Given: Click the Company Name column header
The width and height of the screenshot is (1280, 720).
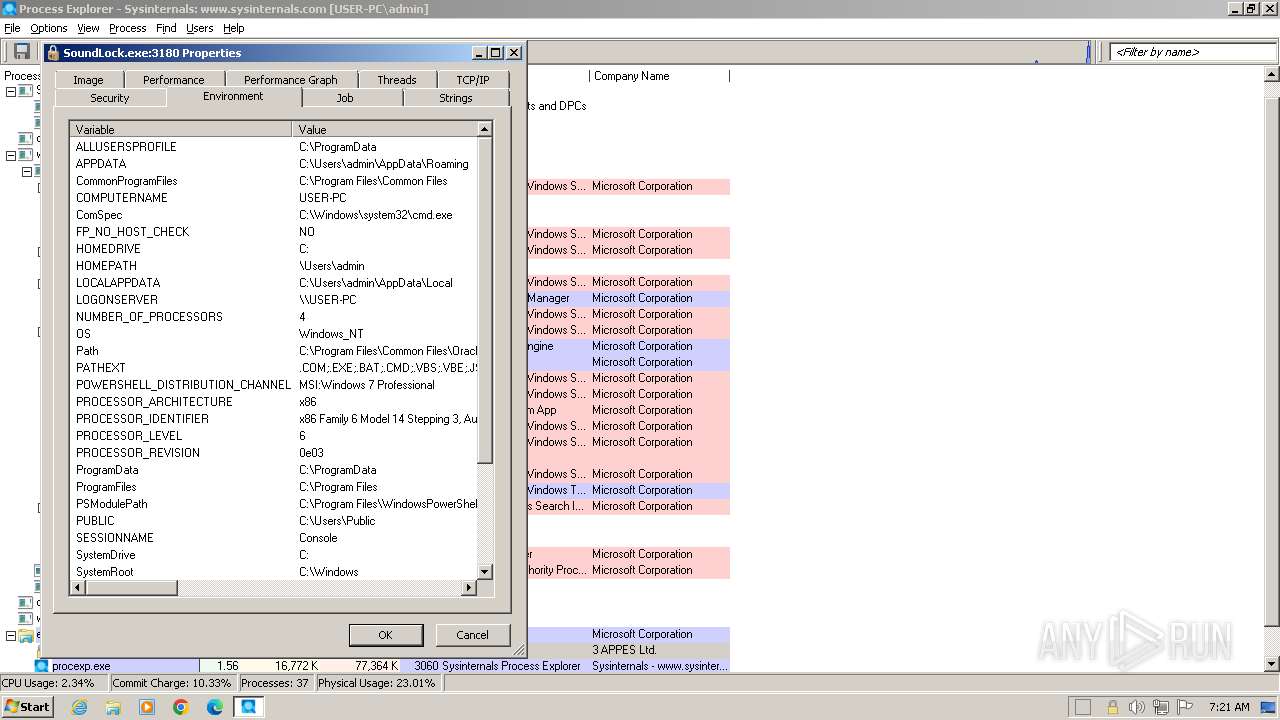Looking at the screenshot, I should tap(659, 76).
